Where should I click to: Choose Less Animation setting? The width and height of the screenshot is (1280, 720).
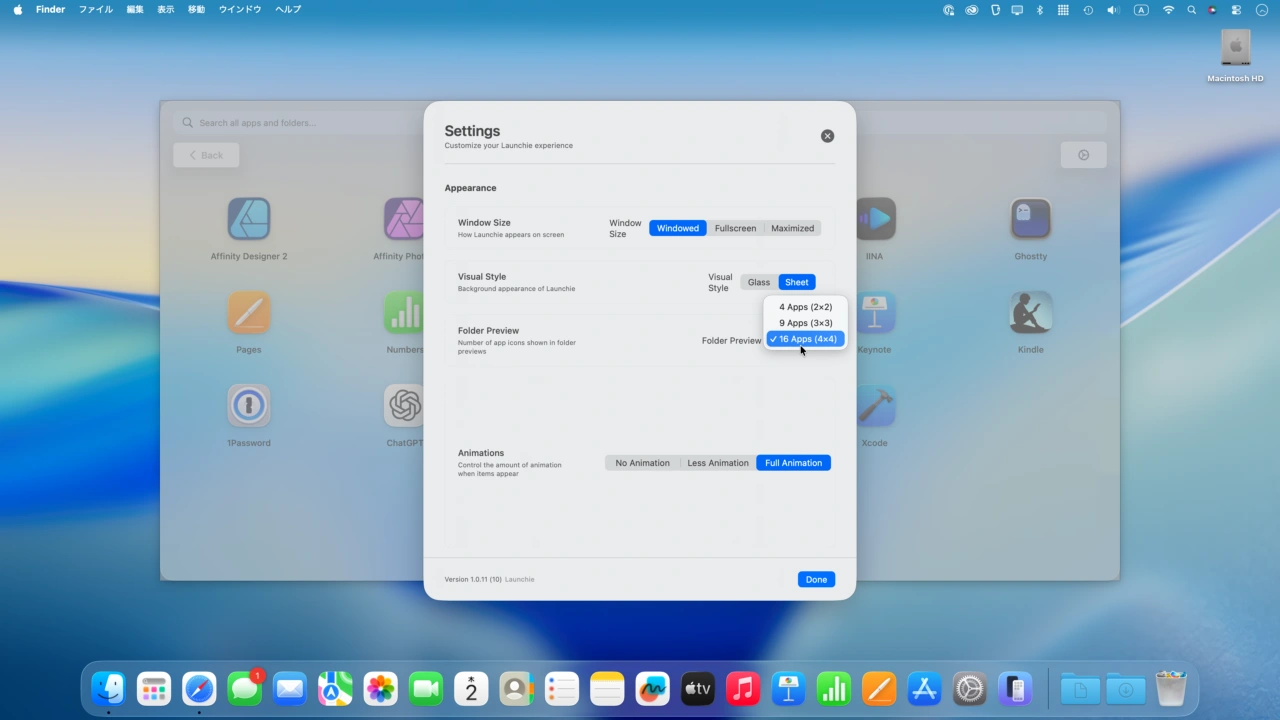pos(717,463)
